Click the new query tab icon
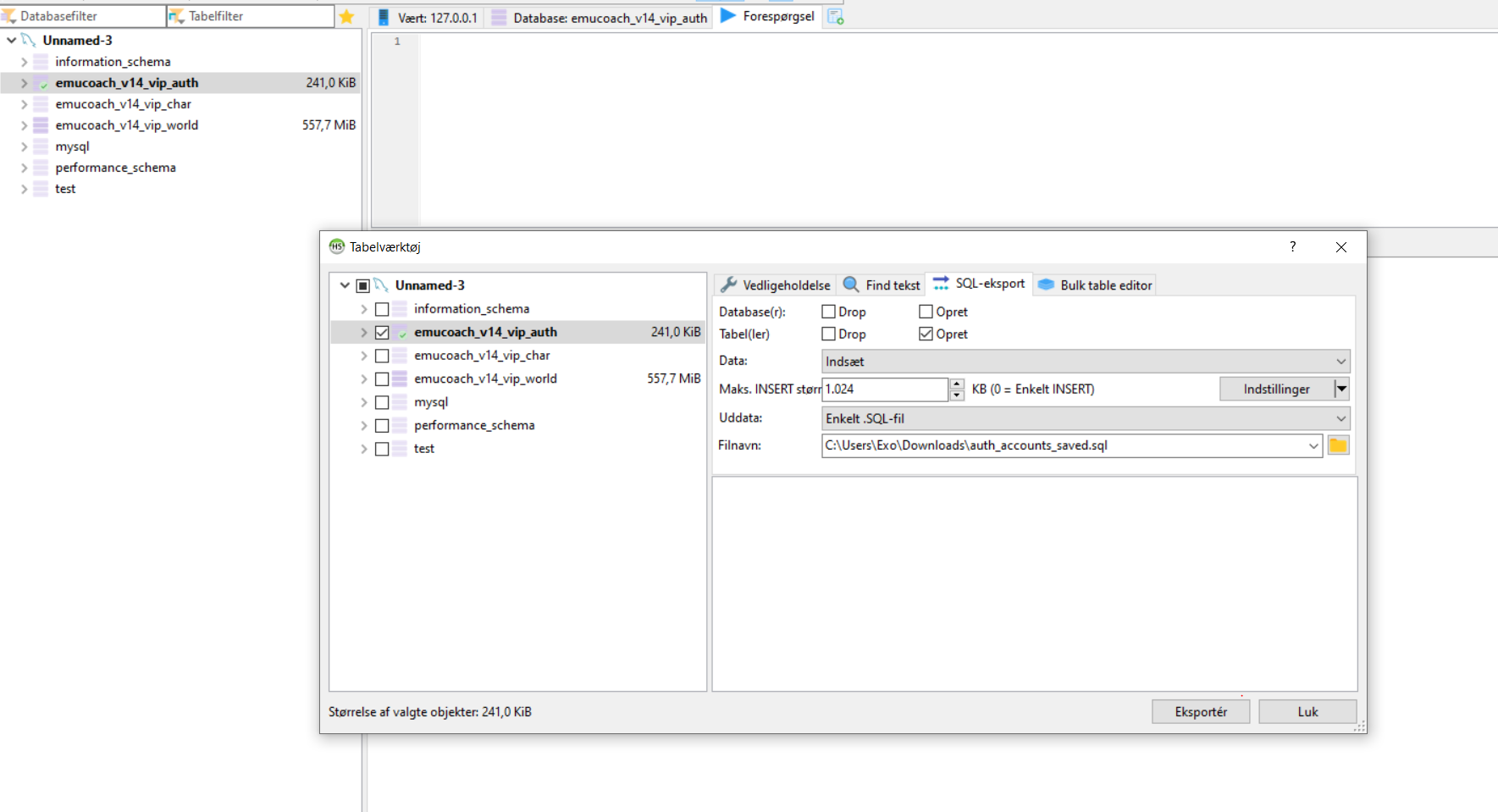The width and height of the screenshot is (1498, 812). click(x=835, y=17)
